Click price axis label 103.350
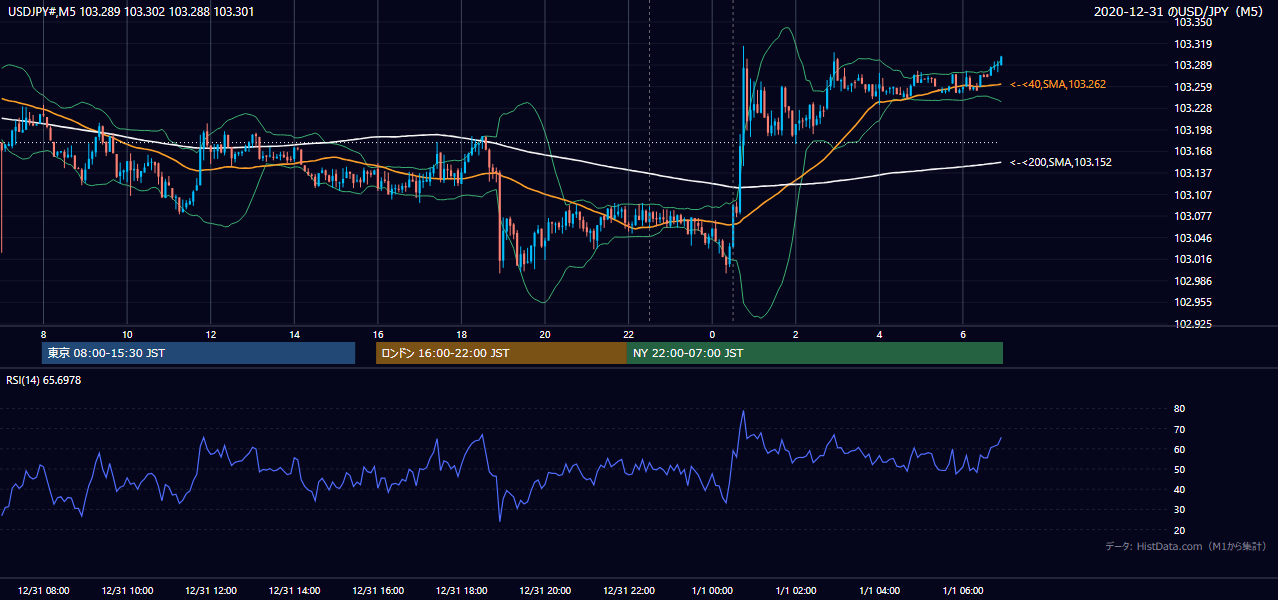 (1193, 22)
